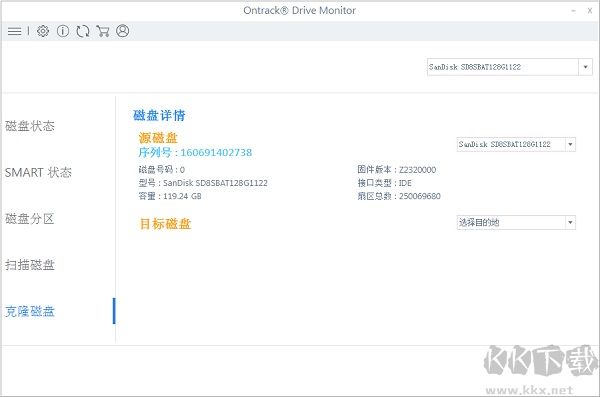Select the 克隆磁盘 tab
Image resolution: width=600 pixels, height=397 pixels.
tap(30, 311)
